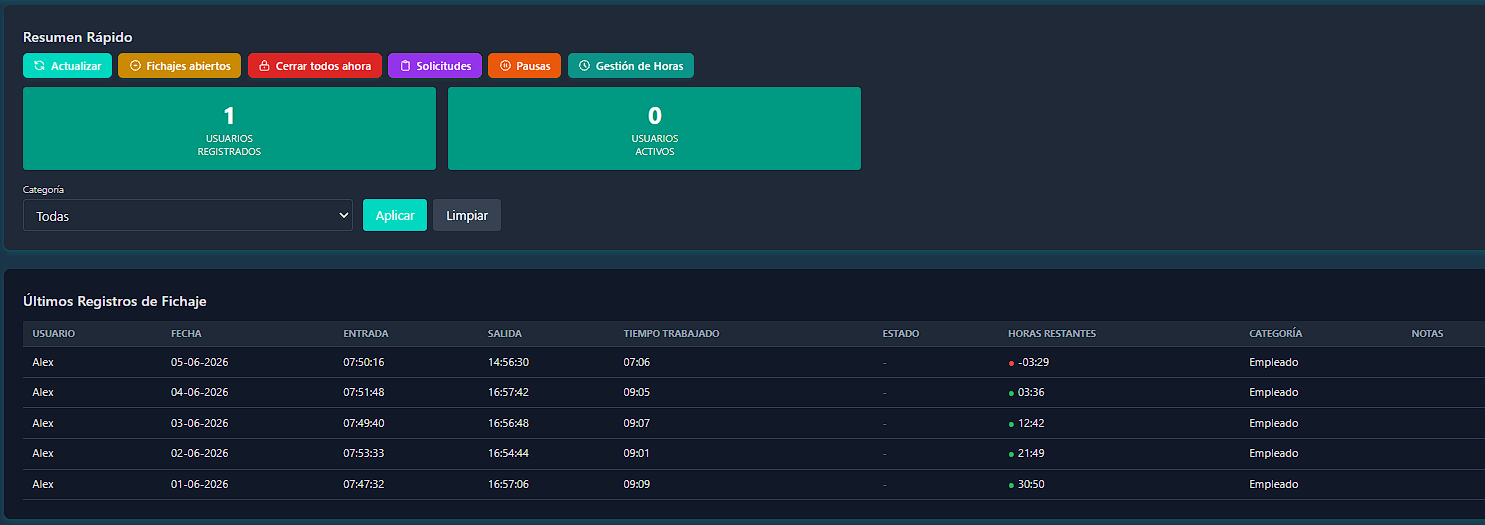Select the date 02-06-2026
The image size is (1485, 525).
pyautogui.click(x=200, y=453)
